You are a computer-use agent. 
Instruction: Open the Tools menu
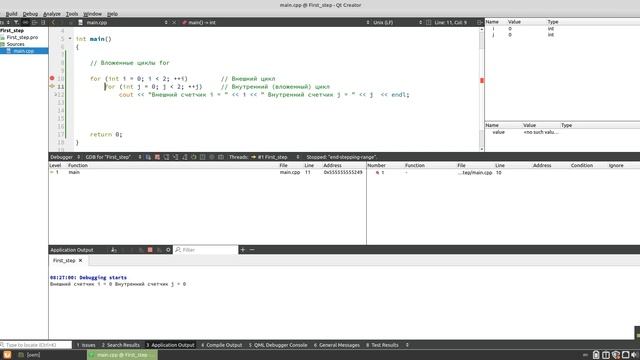tap(72, 14)
